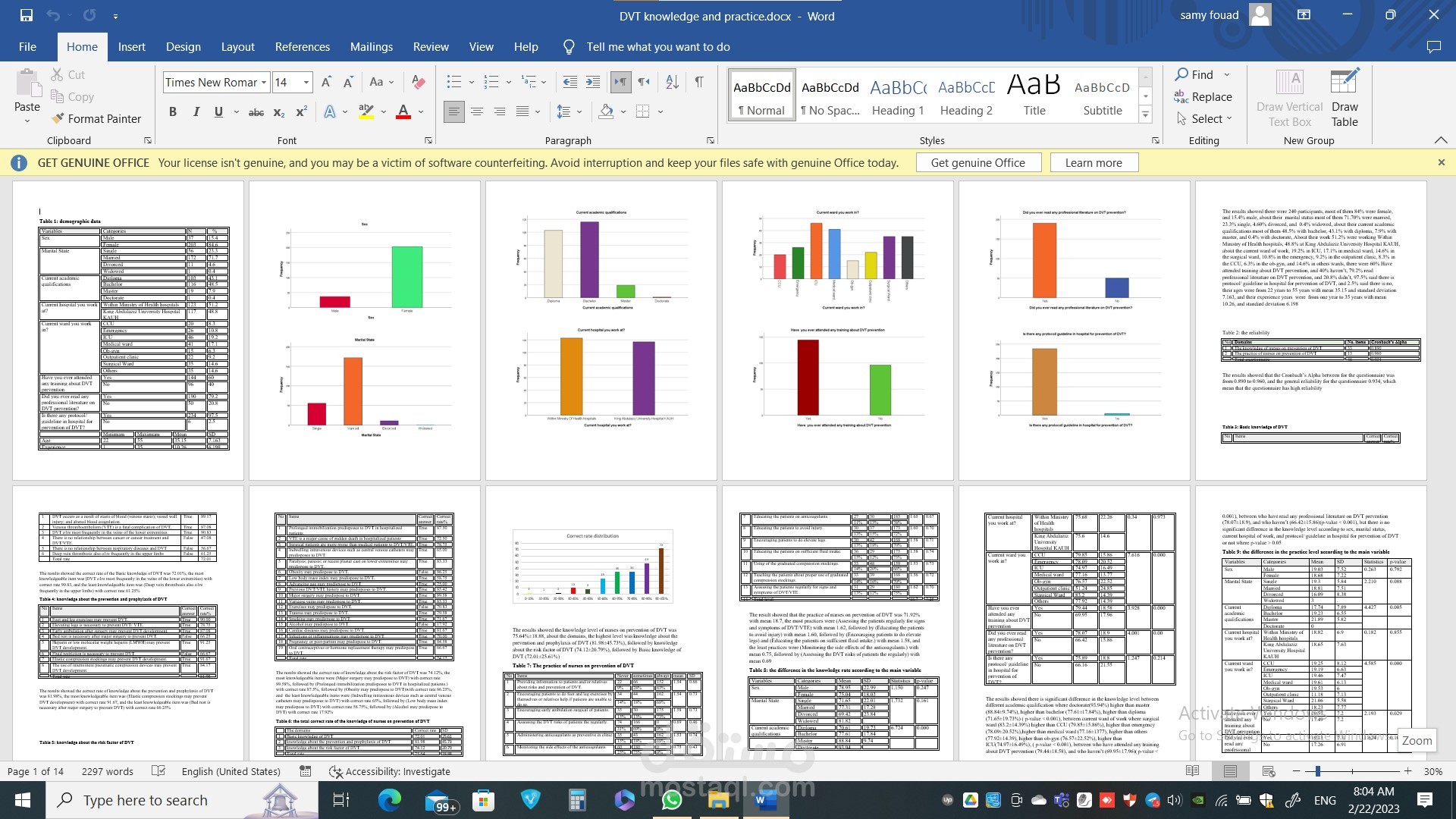Open Ribbon Display Options in the title bar
The height and width of the screenshot is (819, 1456).
1304,15
